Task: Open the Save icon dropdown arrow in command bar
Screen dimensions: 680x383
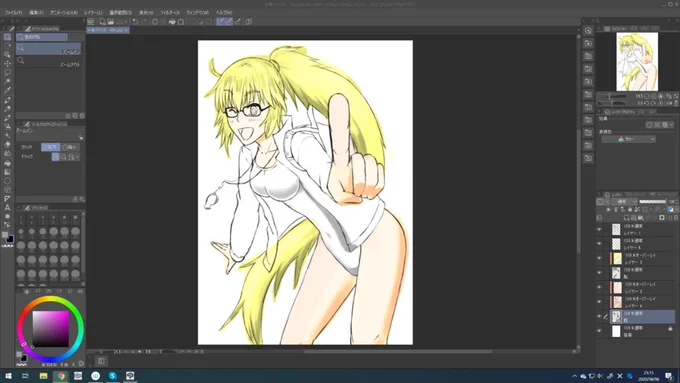Action: point(126,22)
